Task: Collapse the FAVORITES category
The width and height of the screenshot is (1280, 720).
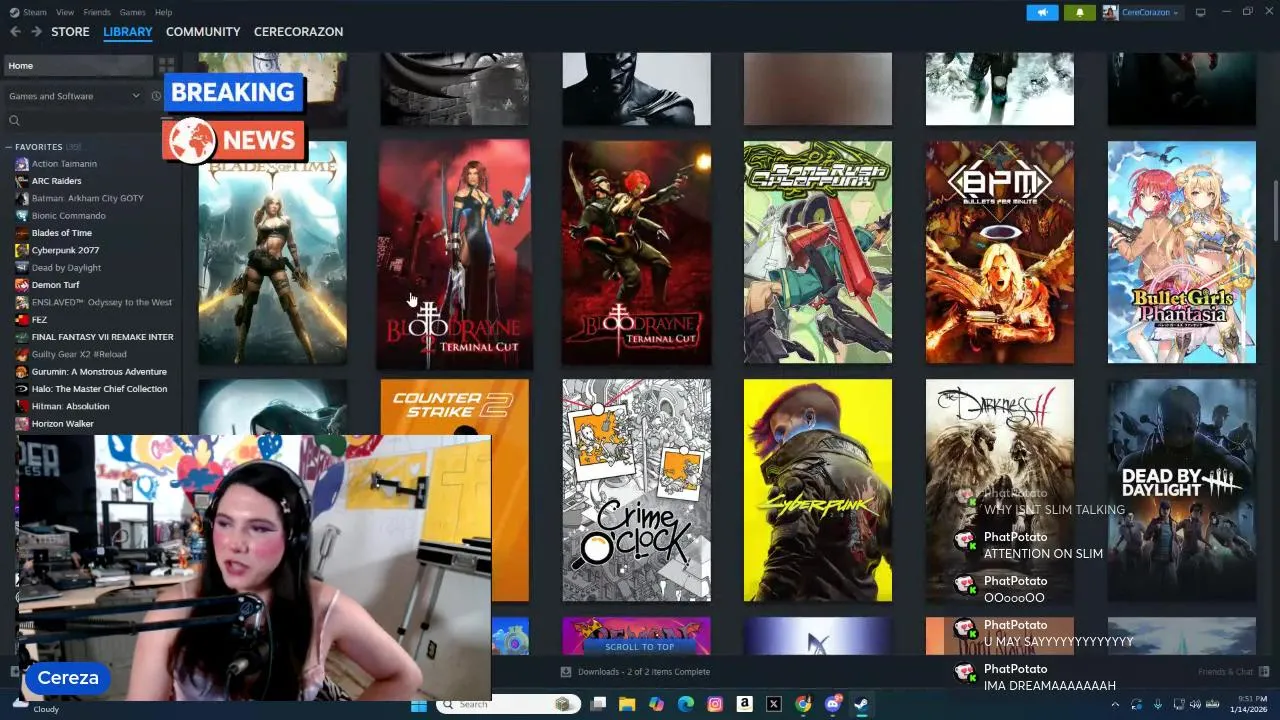Action: [x=9, y=147]
